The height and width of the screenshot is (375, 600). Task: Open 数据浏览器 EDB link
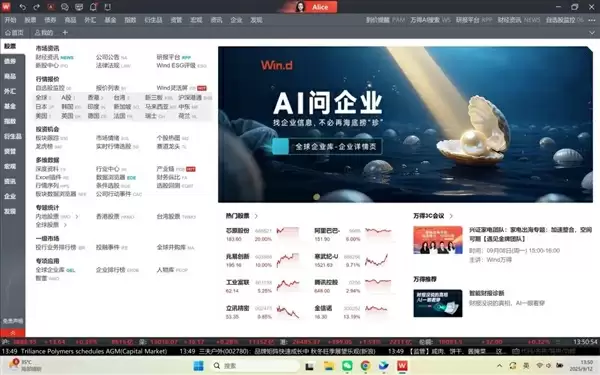click(x=116, y=177)
